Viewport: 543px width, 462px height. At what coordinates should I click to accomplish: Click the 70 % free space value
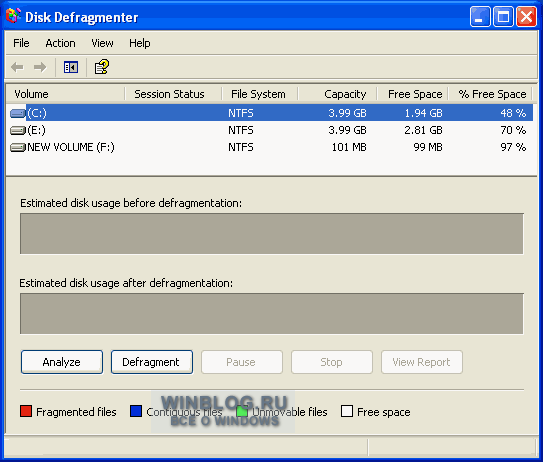click(x=513, y=130)
